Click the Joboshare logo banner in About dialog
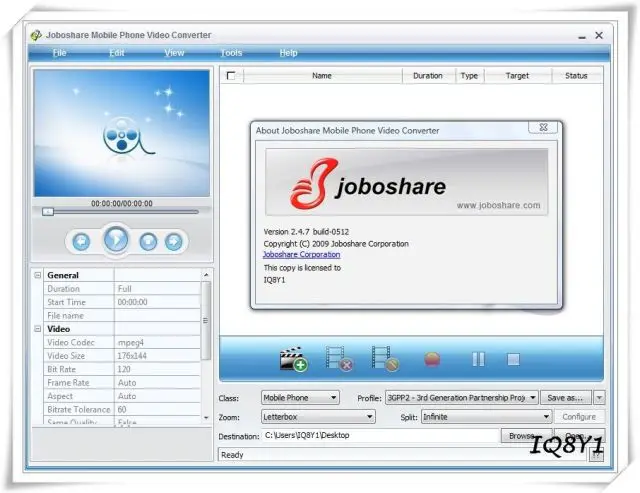640x493 pixels. (407, 182)
